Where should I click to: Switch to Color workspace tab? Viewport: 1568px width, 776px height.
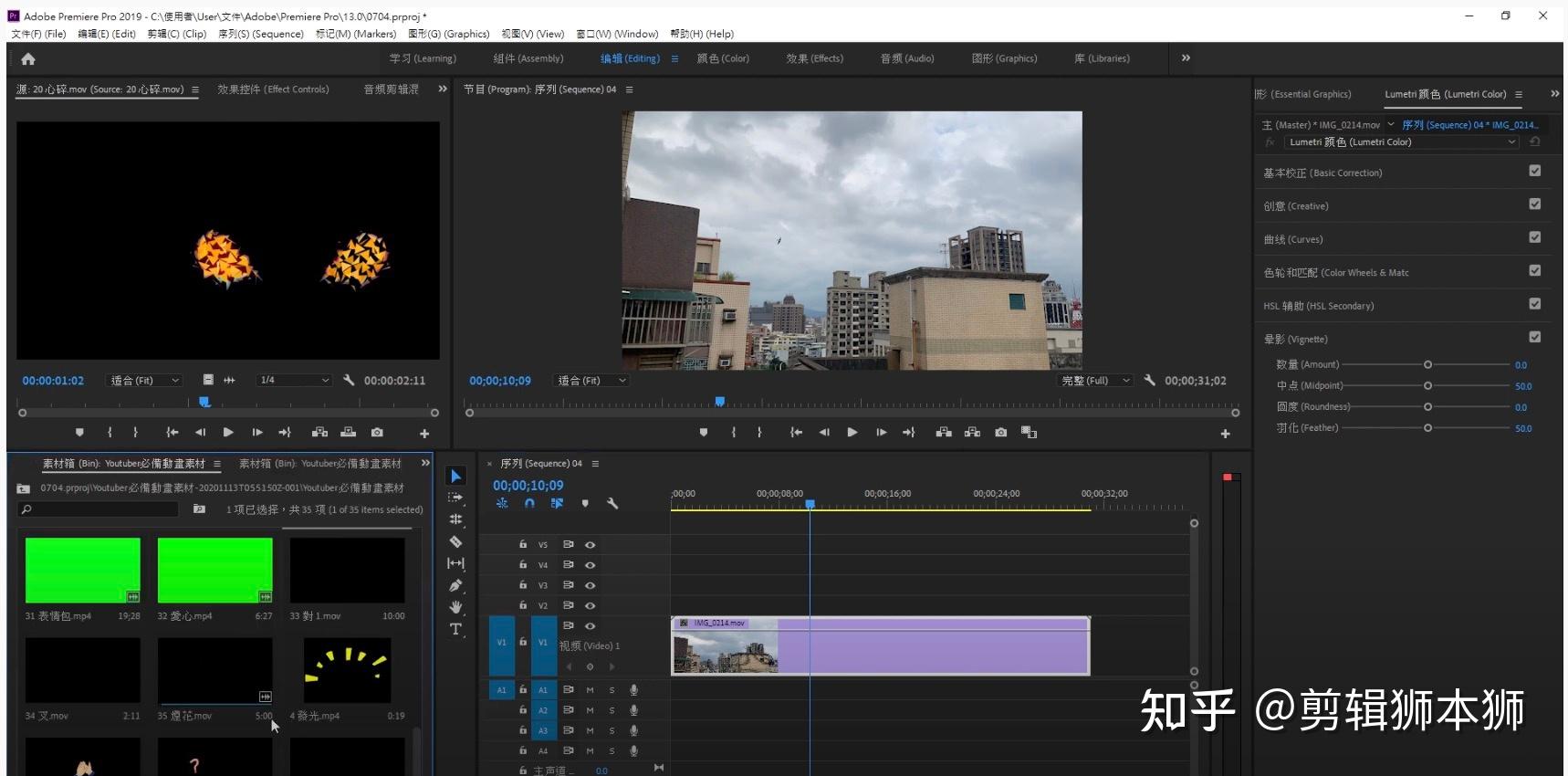click(x=723, y=58)
